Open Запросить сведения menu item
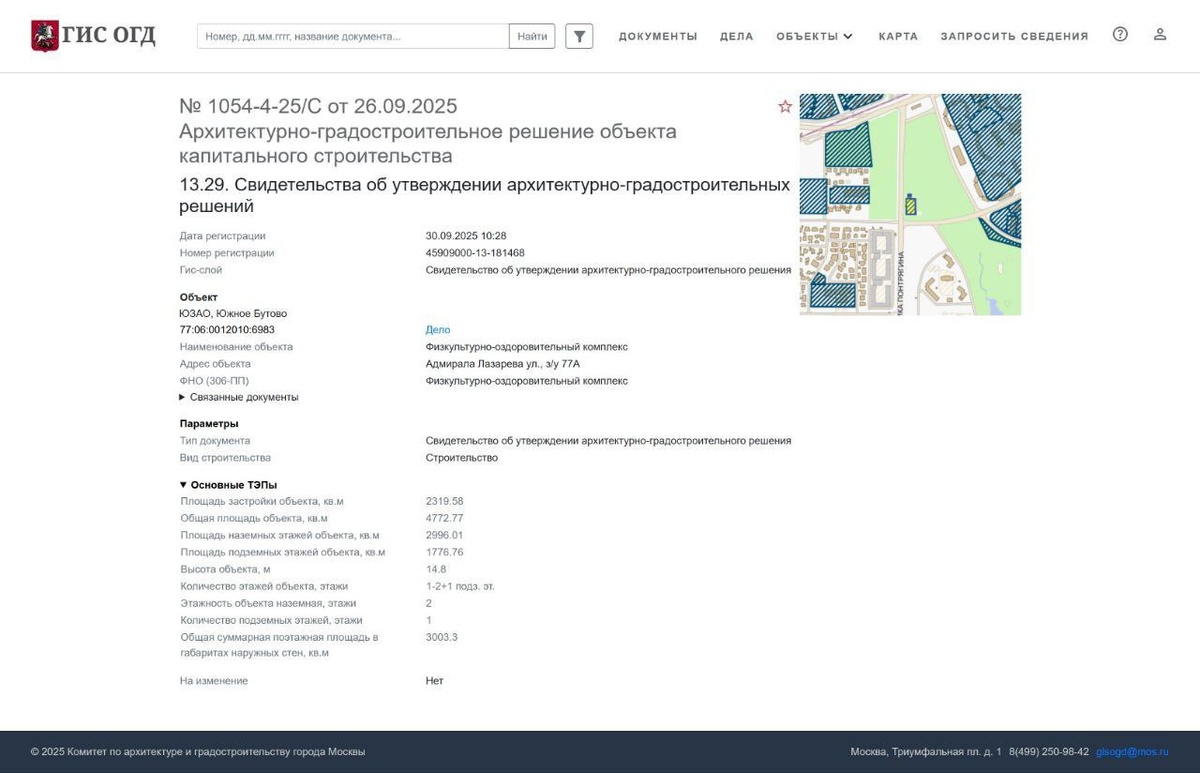 point(1014,36)
